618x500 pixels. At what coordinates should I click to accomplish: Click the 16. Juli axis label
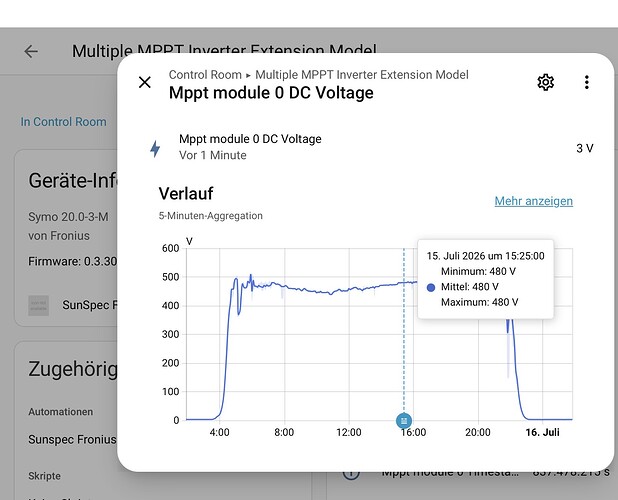pyautogui.click(x=542, y=432)
